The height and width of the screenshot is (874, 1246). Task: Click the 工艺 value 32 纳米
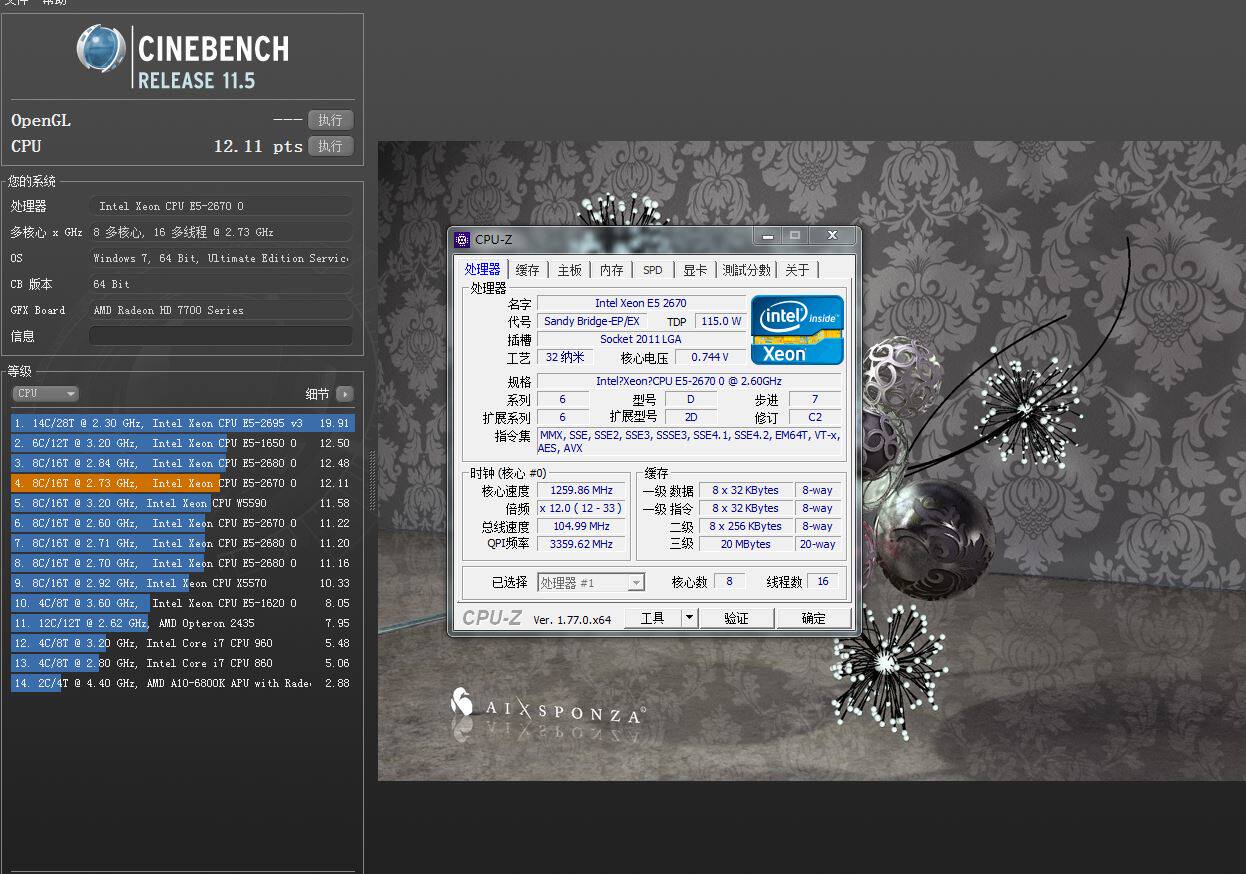click(x=566, y=357)
